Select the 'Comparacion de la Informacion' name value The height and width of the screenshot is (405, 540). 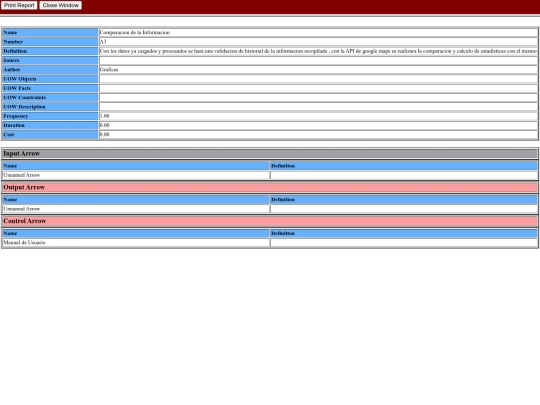tap(135, 32)
